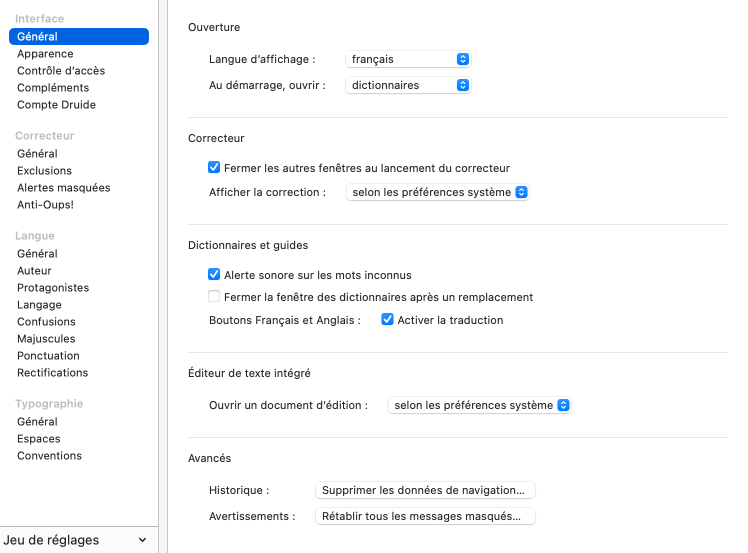Expand the Au démarrage, ouvrir dropdown

point(408,85)
